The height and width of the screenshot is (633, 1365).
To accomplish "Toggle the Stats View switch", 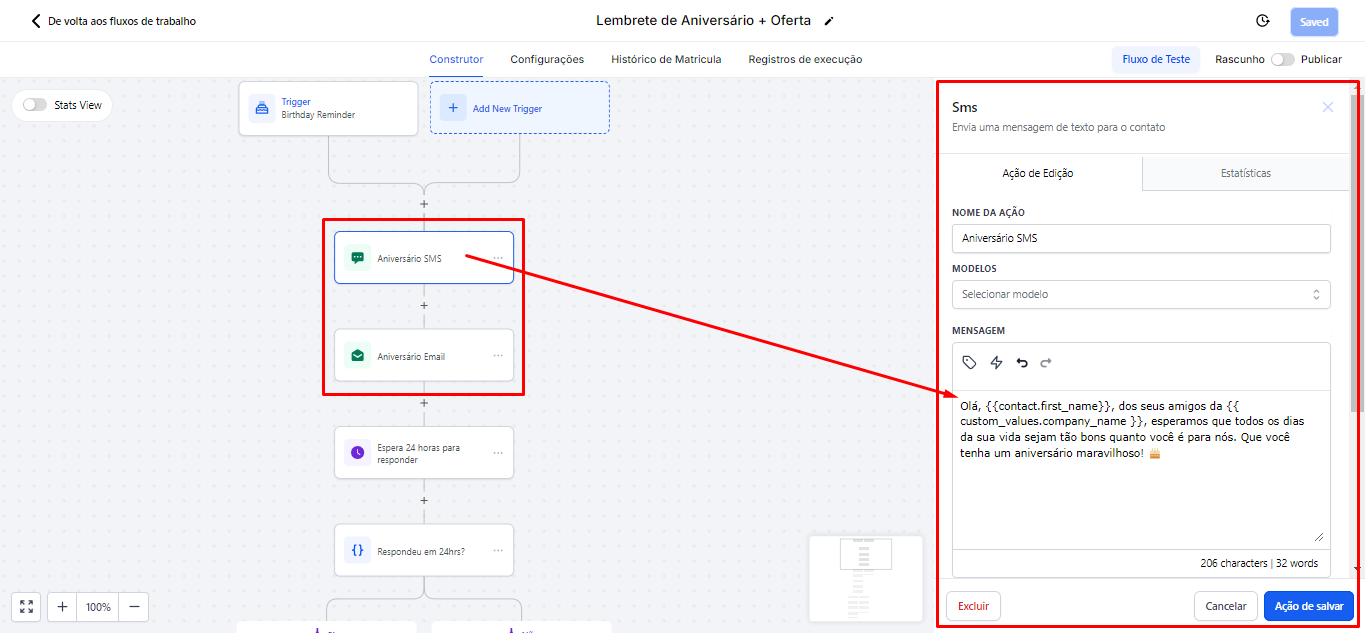I will pos(35,105).
